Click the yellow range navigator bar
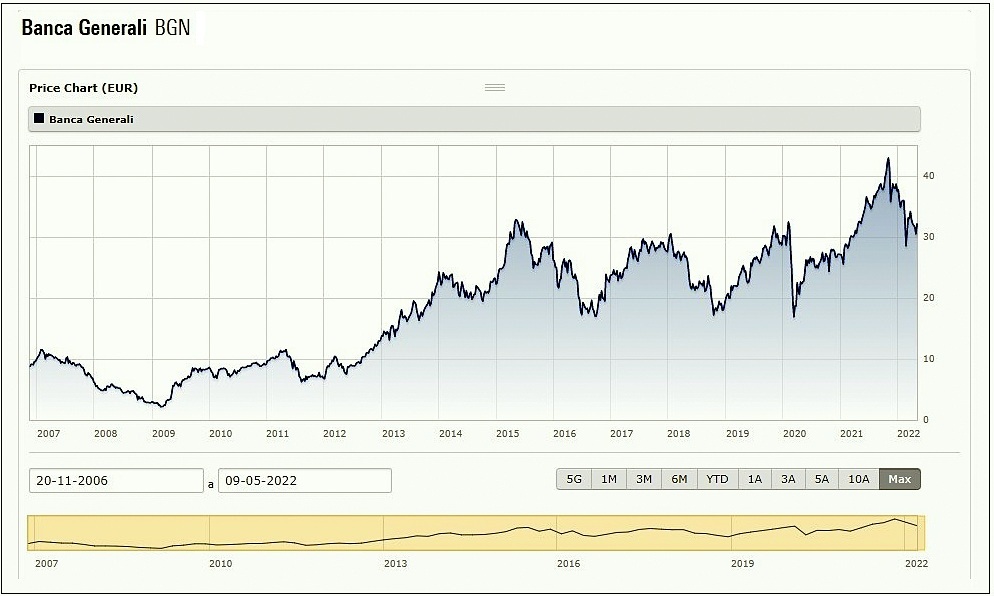994x596 pixels. [476, 533]
